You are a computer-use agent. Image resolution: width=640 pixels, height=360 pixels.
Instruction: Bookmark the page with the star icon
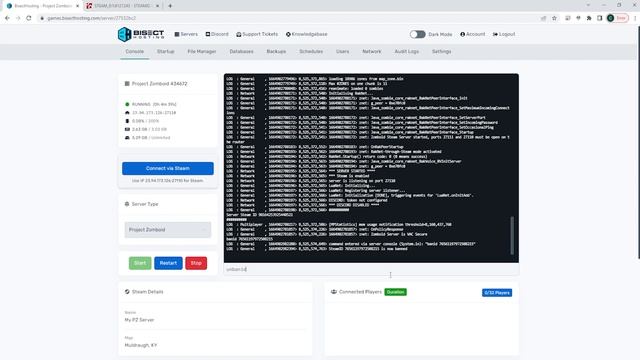point(554,18)
